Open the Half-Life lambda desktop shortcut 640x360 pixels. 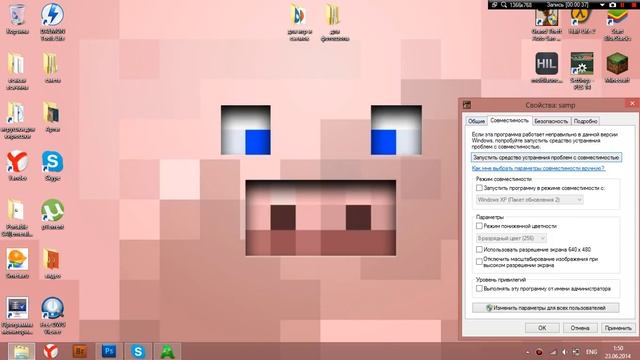coord(582,18)
